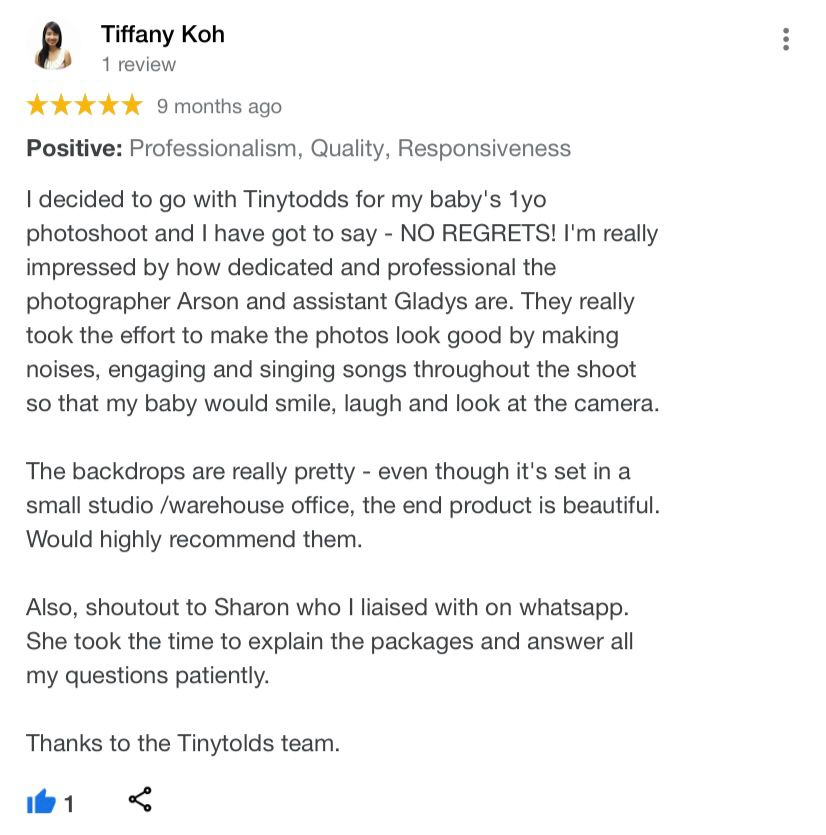Click the second gold star in rating

pyautogui.click(x=61, y=105)
